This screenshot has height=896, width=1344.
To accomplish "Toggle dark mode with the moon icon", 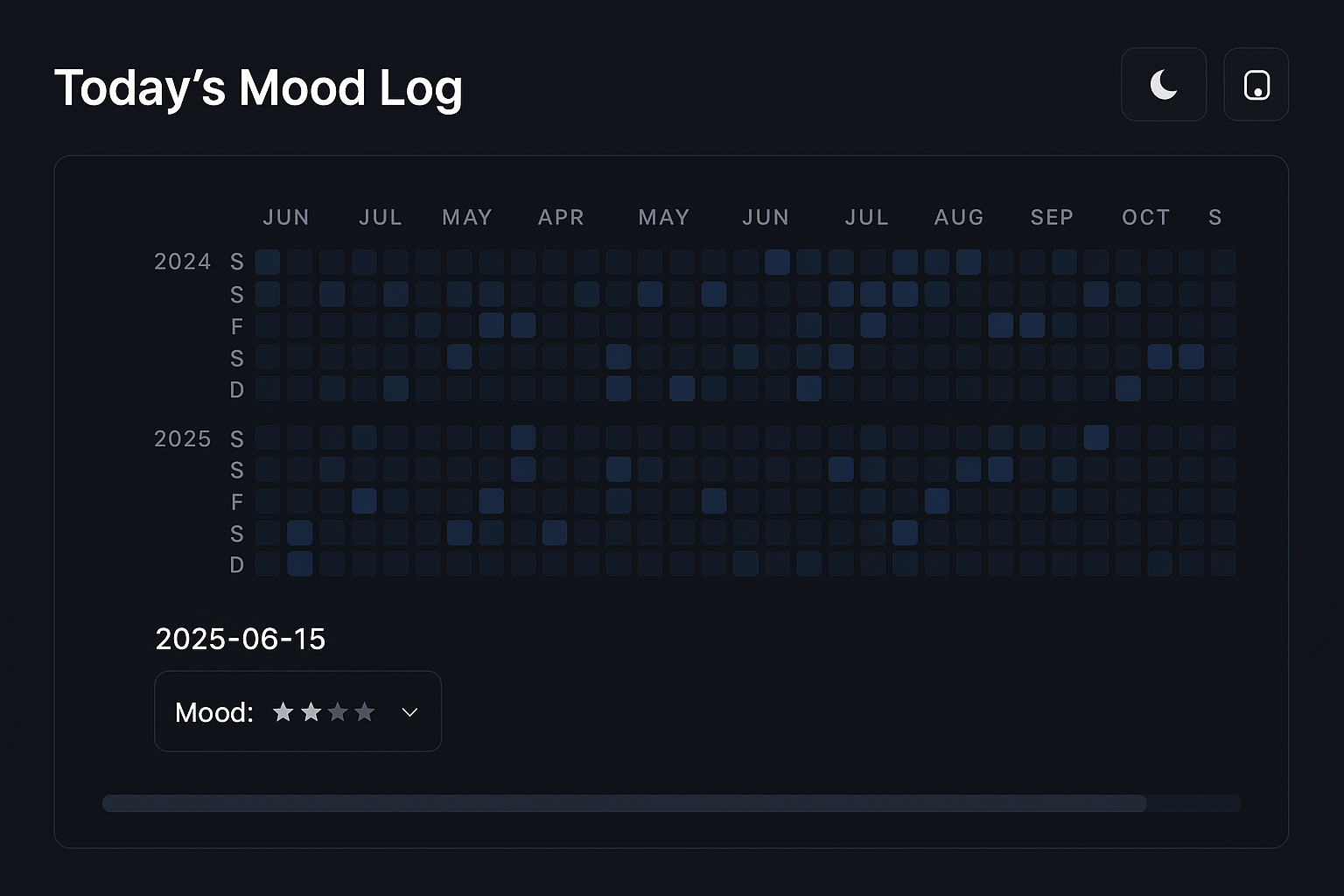I will pos(1164,85).
